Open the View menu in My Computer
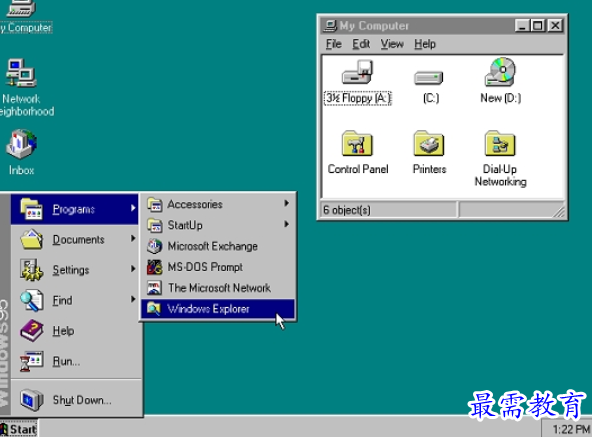This screenshot has width=592, height=437. (x=392, y=44)
